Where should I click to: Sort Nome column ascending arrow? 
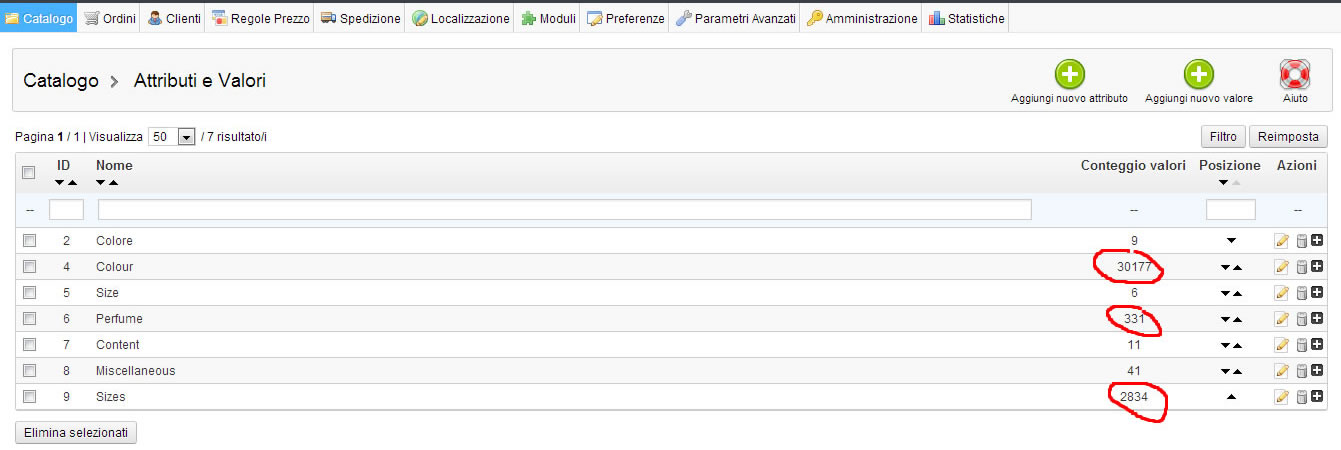tap(114, 183)
